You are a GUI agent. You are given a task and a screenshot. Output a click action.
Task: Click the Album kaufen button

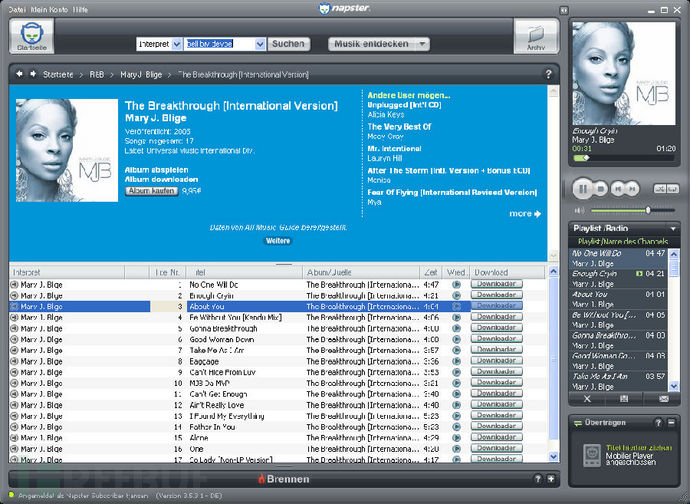click(x=151, y=190)
